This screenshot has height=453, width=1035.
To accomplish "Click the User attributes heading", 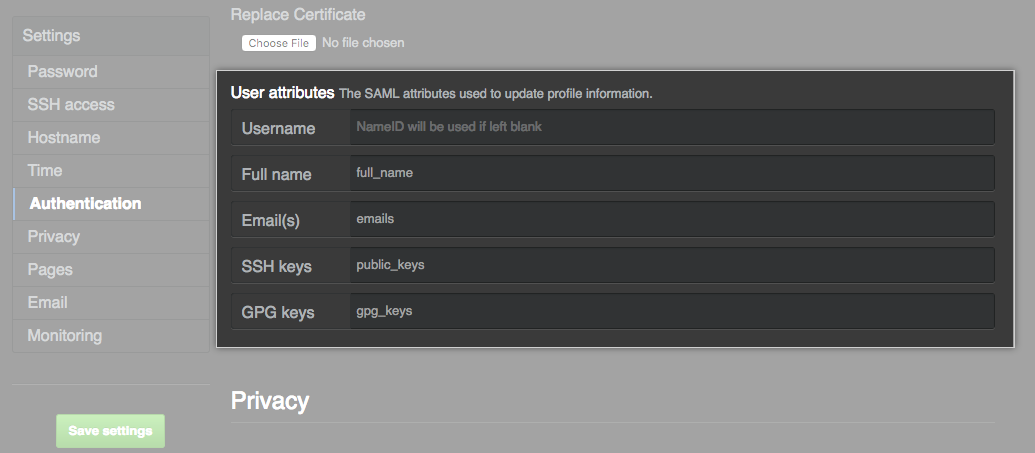I will click(283, 93).
